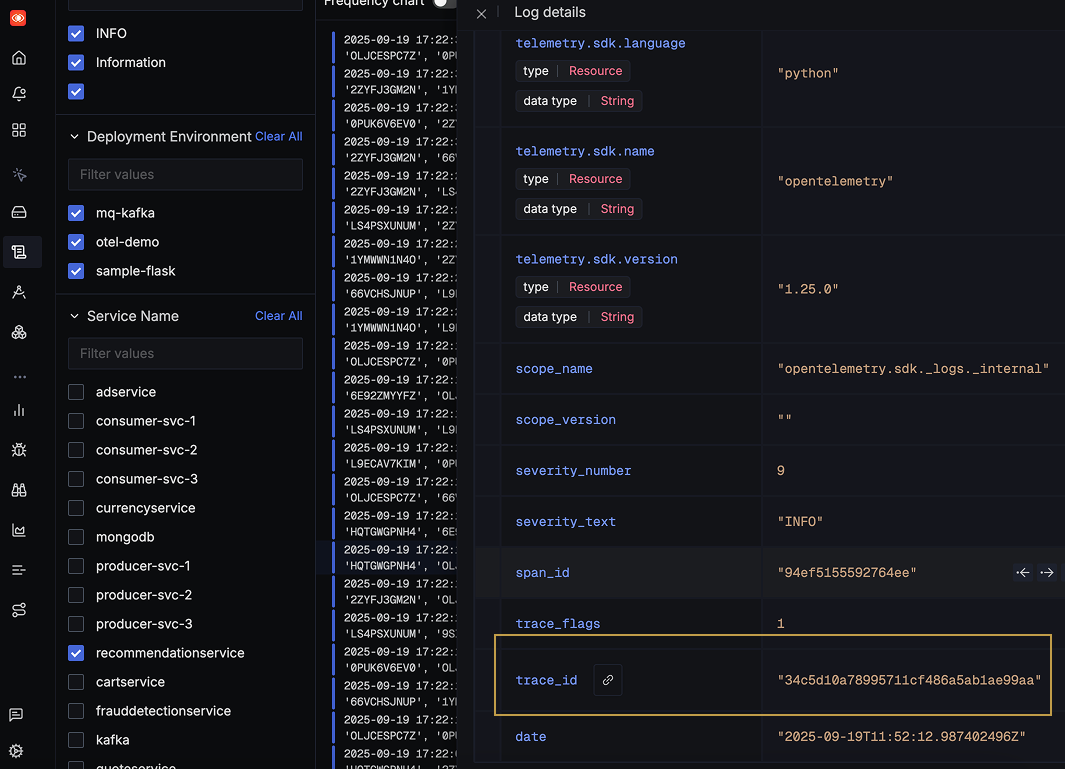Open the Home icon in sidebar

[x=19, y=58]
